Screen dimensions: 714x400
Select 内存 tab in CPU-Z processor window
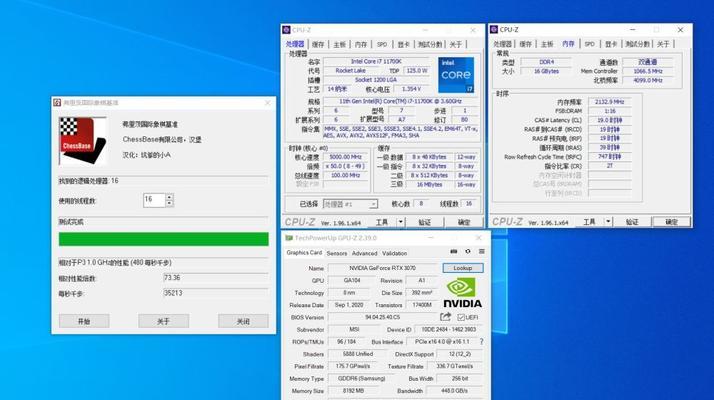361,44
